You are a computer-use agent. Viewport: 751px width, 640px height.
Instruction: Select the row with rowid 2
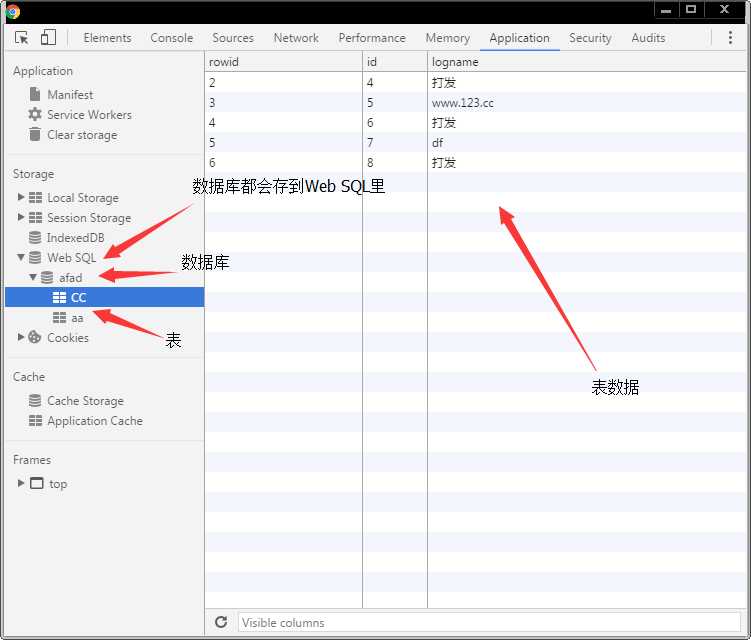(476, 82)
